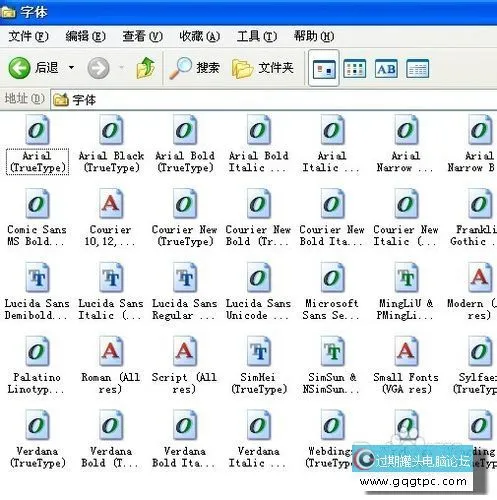Select the Verdana (TrueType) font
The image size is (497, 500).
click(x=37, y=425)
